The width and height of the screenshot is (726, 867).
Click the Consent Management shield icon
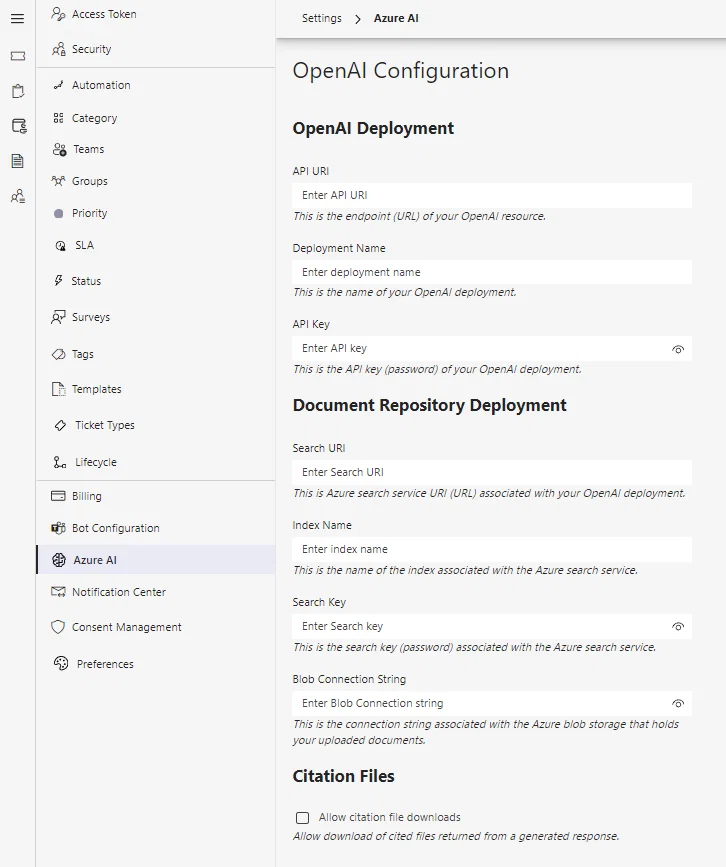point(58,627)
